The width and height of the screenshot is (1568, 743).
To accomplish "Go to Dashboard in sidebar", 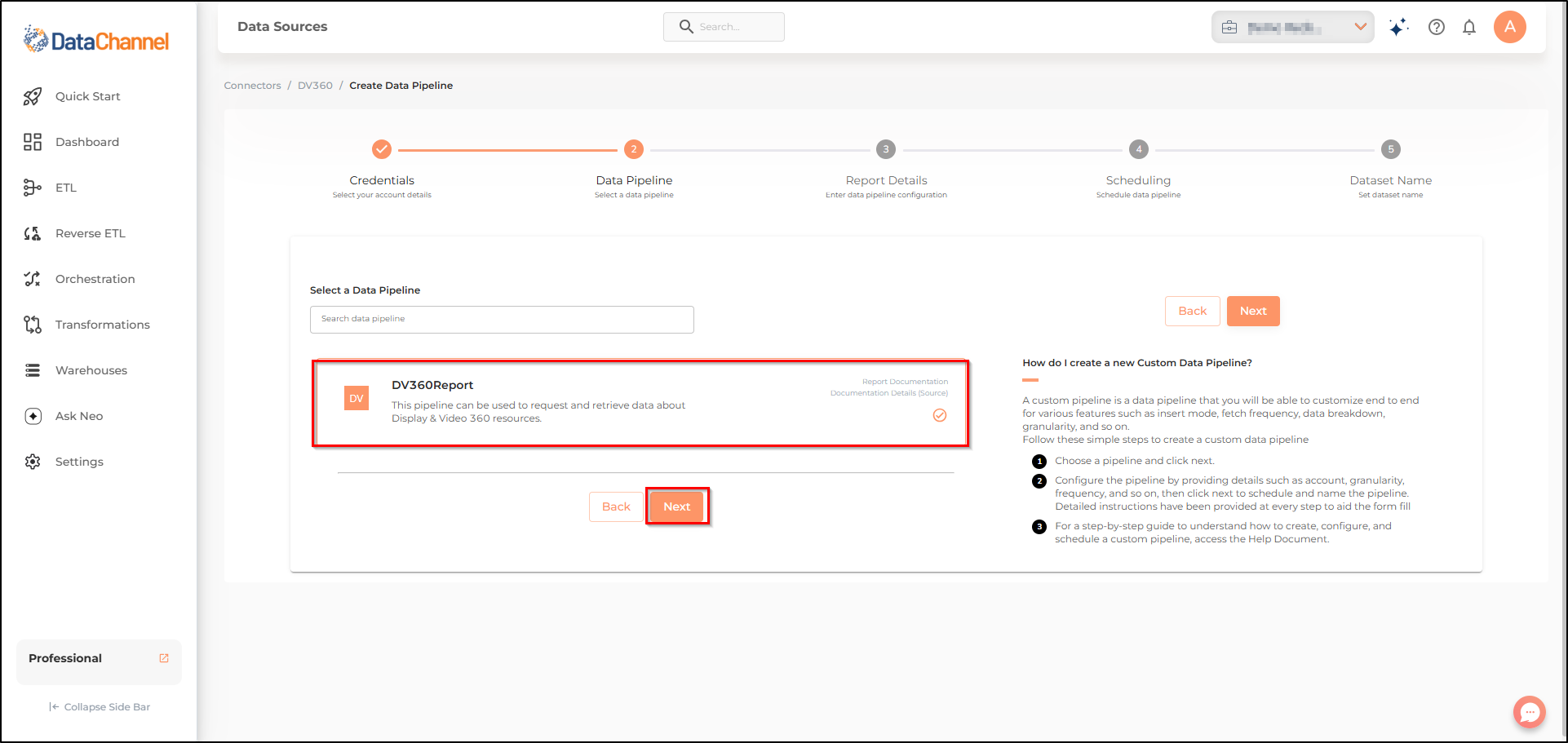I will tap(87, 142).
